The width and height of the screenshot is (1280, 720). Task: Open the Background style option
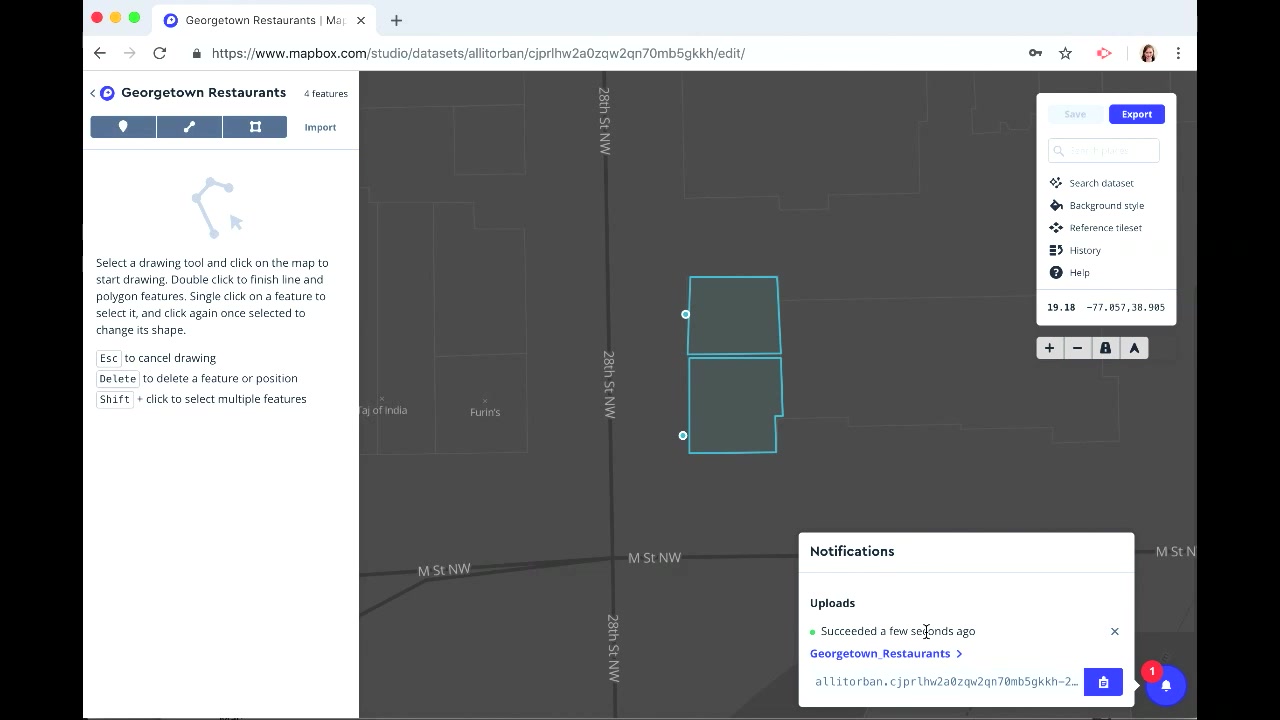1105,205
